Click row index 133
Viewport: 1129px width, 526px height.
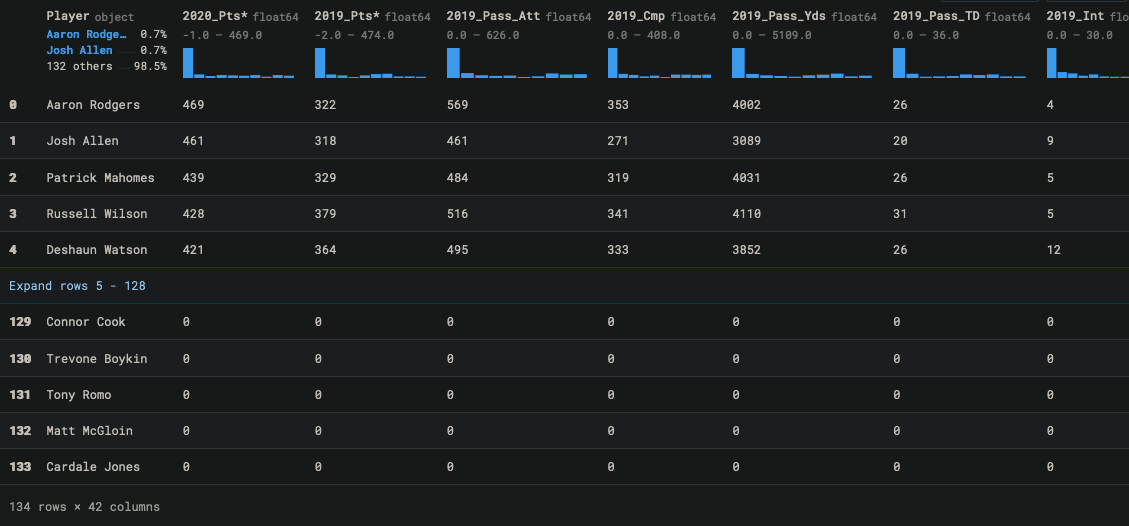[x=20, y=466]
